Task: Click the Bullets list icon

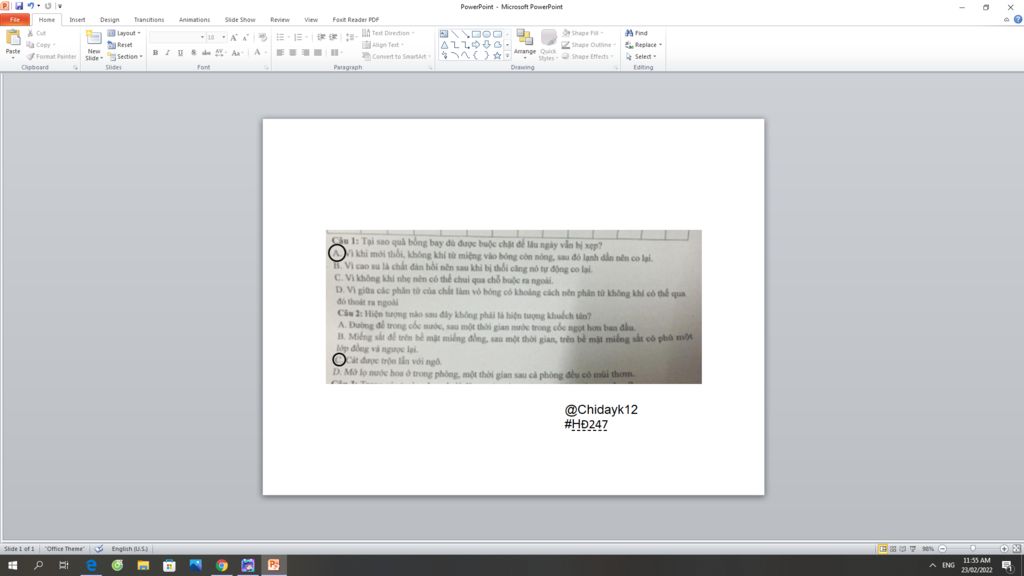Action: tap(281, 37)
